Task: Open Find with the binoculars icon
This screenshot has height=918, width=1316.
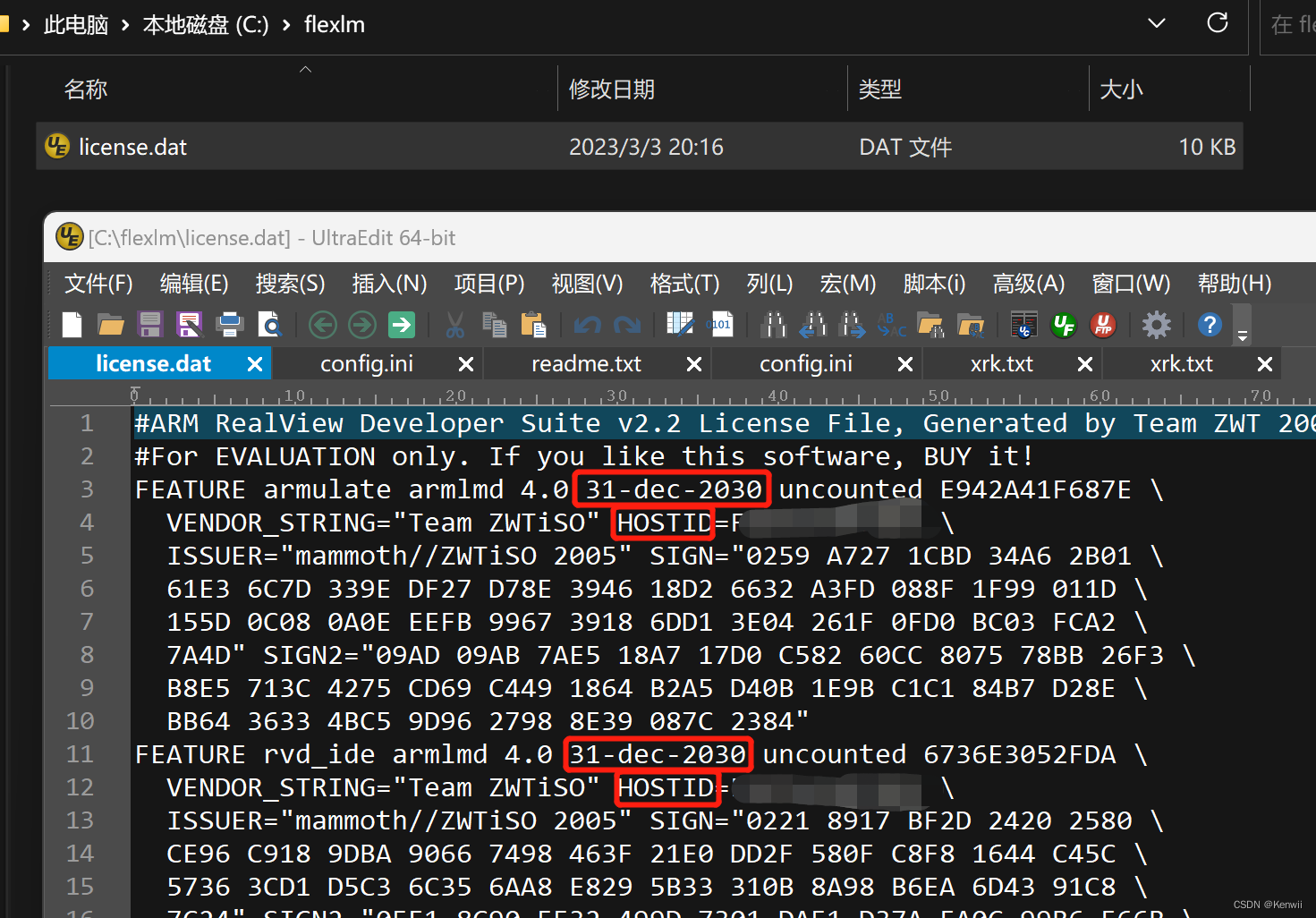Action: [774, 324]
